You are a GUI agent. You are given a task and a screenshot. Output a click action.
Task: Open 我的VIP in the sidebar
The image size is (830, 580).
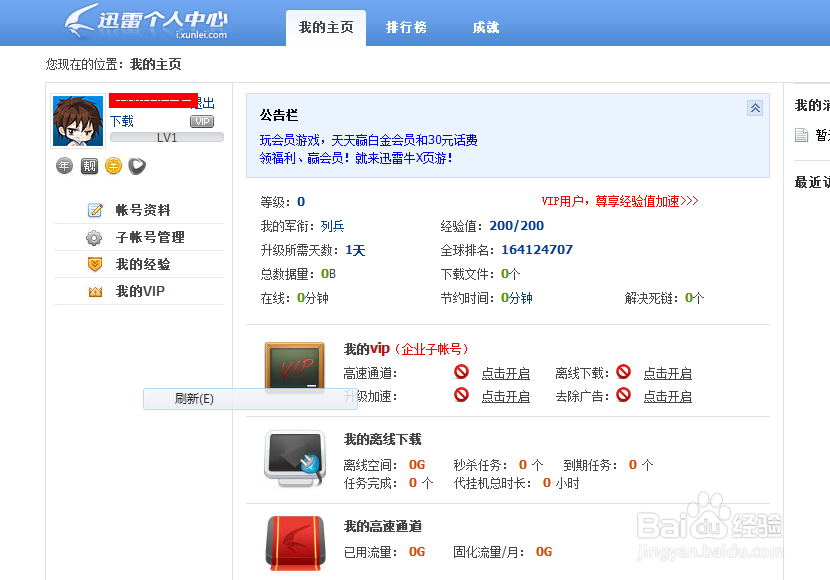tap(139, 291)
